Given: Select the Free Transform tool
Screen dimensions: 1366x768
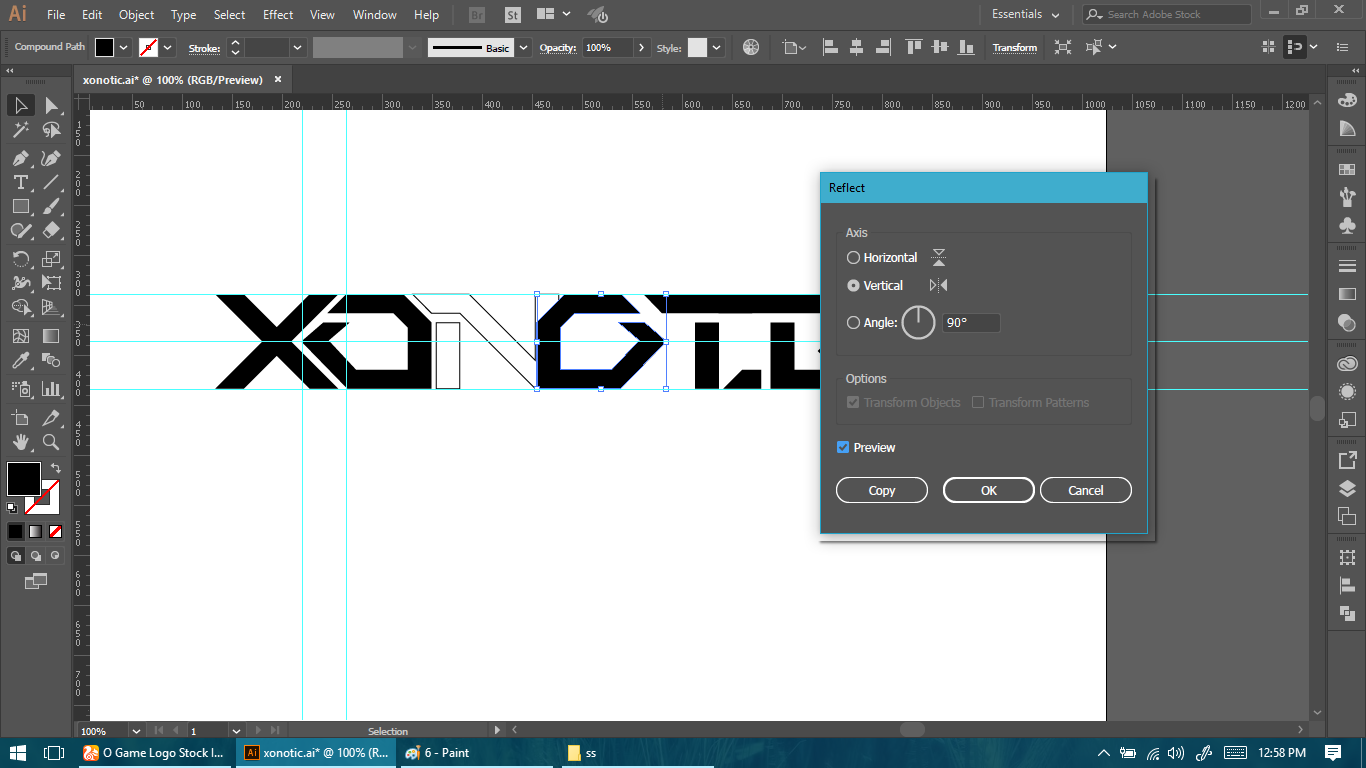Looking at the screenshot, I should (x=52, y=283).
